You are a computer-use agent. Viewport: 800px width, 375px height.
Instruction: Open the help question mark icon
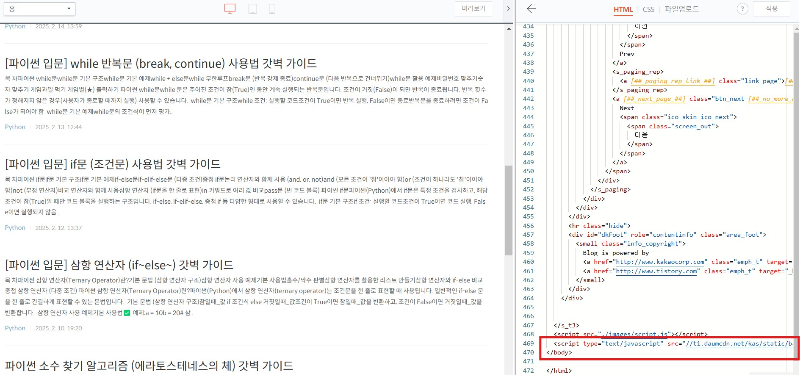pyautogui.click(x=742, y=9)
